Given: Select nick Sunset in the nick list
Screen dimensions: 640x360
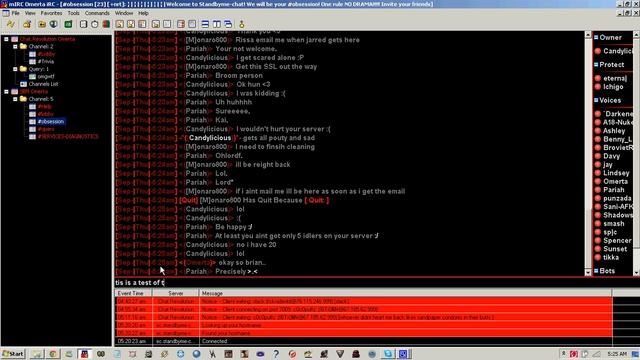Looking at the screenshot, I should point(615,249).
